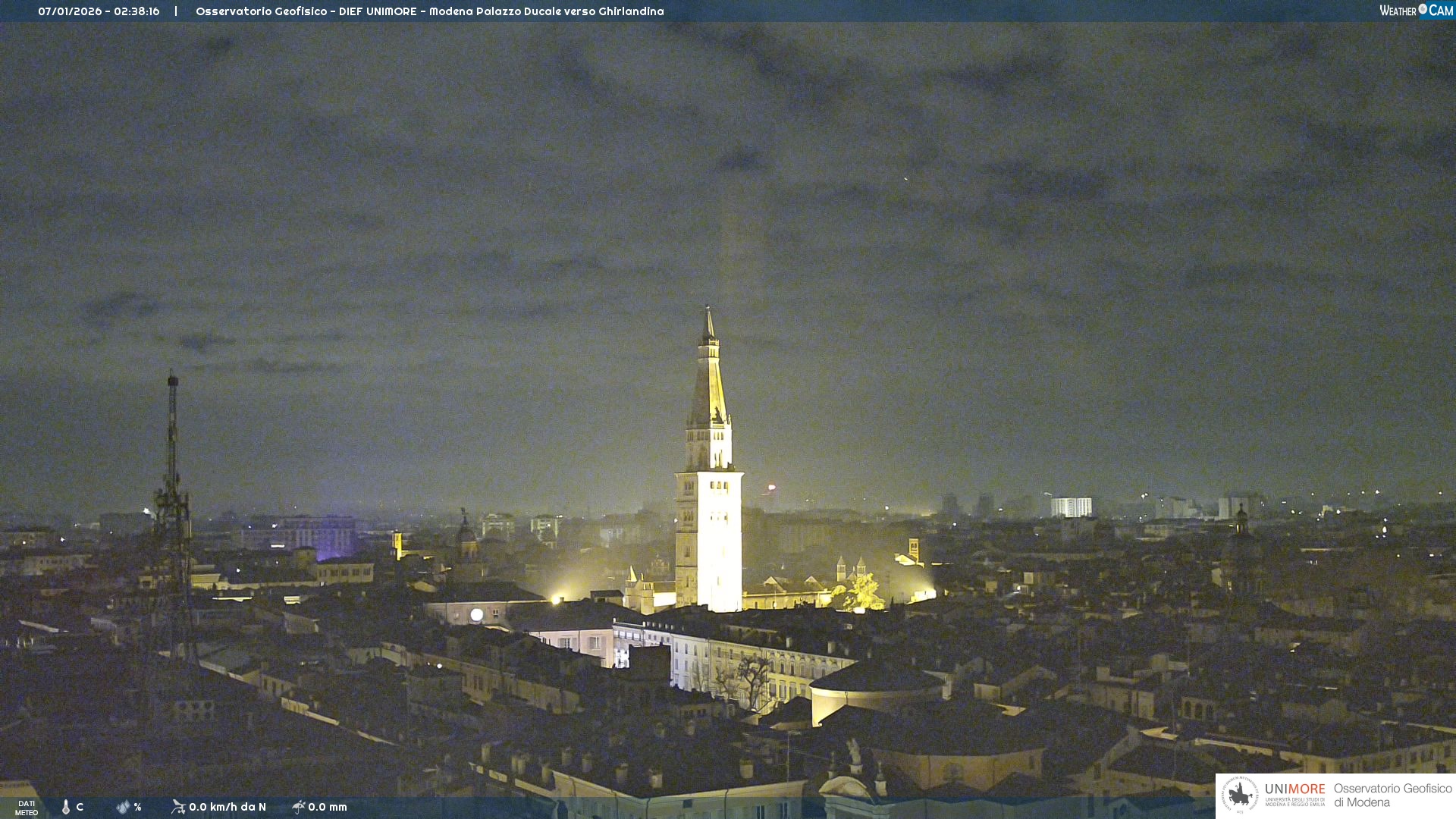This screenshot has width=1456, height=819.
Task: Click the rain umbrella icon
Action: pyautogui.click(x=299, y=807)
